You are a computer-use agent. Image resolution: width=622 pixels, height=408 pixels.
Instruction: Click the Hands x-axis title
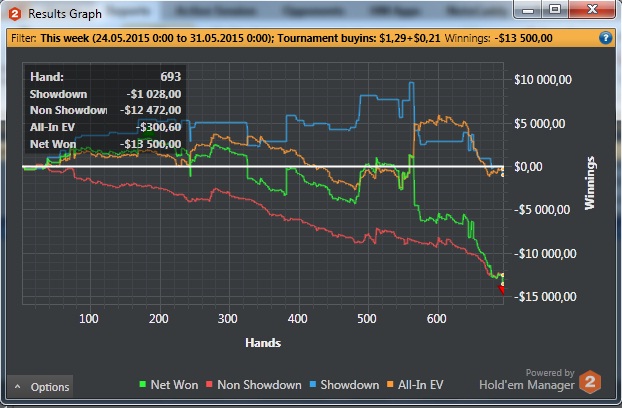(x=263, y=343)
